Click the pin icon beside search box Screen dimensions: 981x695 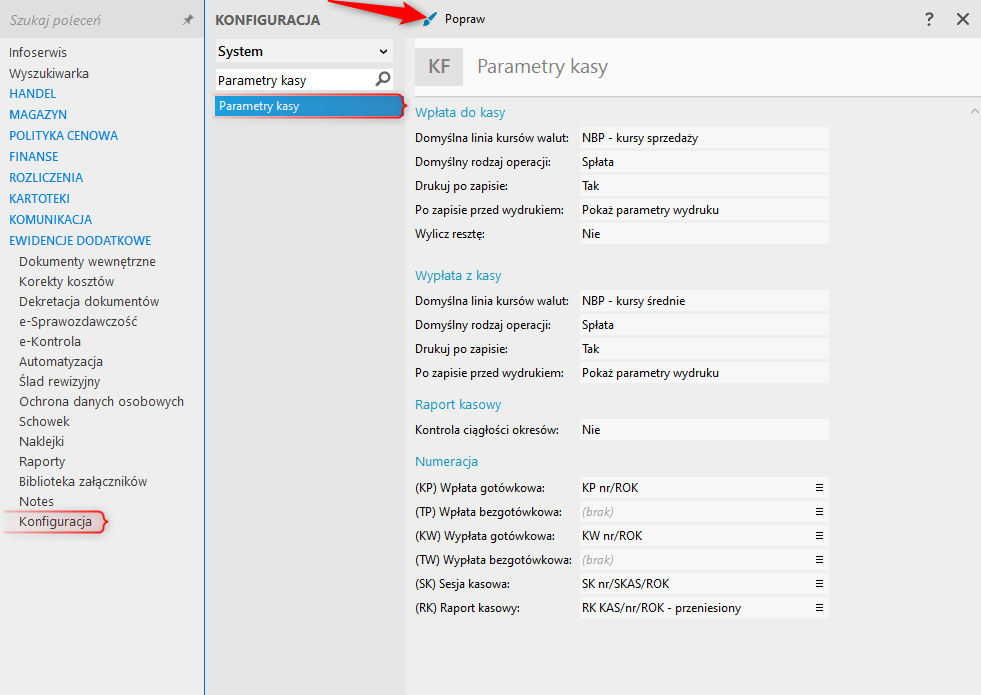coord(188,19)
